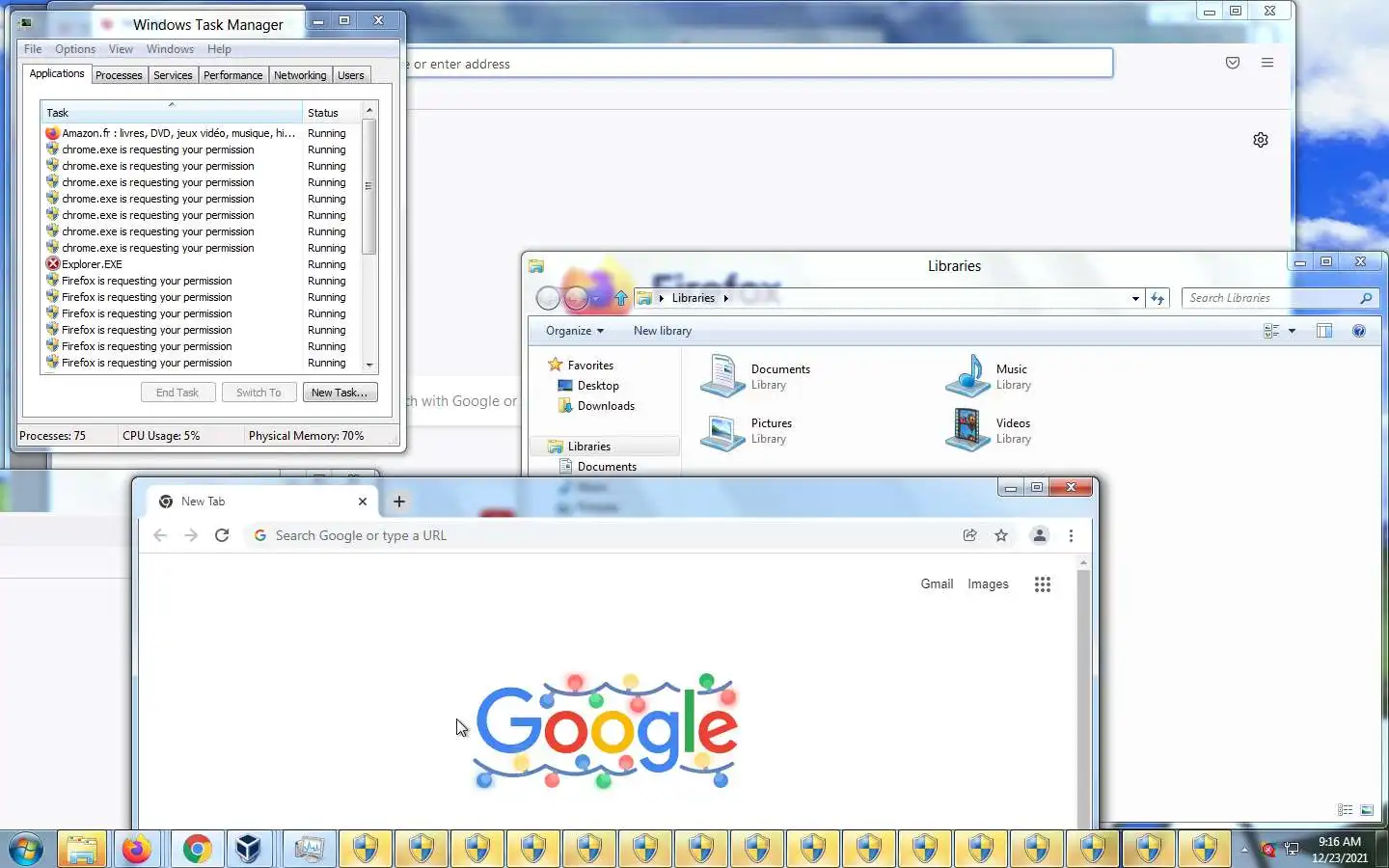Open the Help menu in Task Manager
This screenshot has height=868, width=1389.
pyautogui.click(x=219, y=49)
